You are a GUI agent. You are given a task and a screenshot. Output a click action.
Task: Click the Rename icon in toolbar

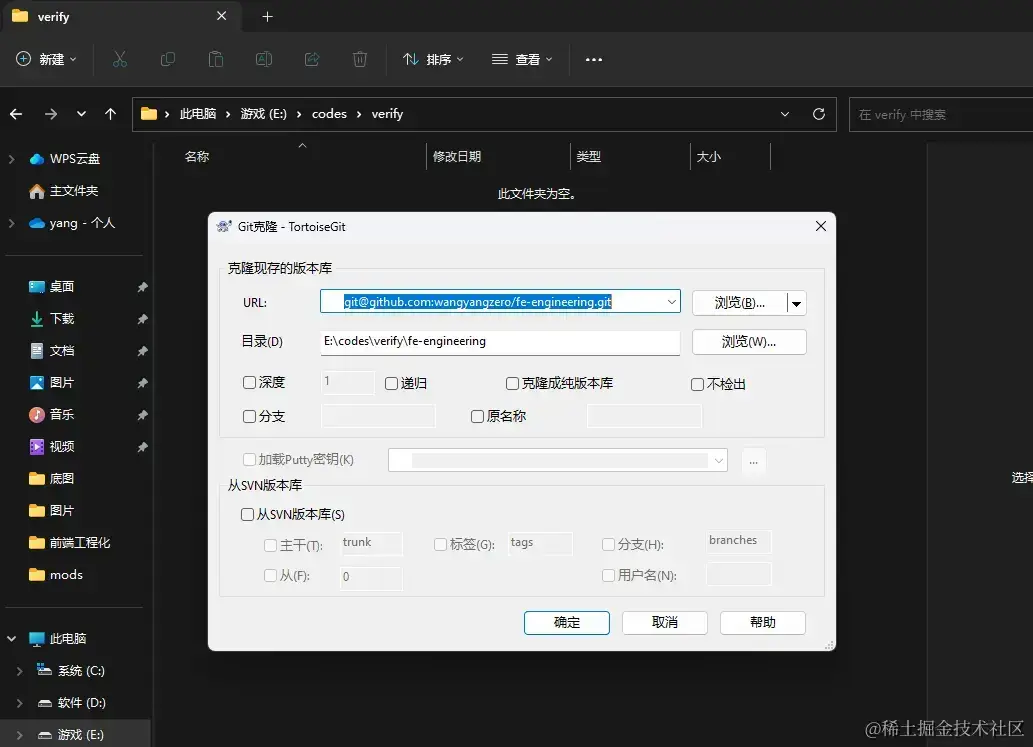pos(264,59)
